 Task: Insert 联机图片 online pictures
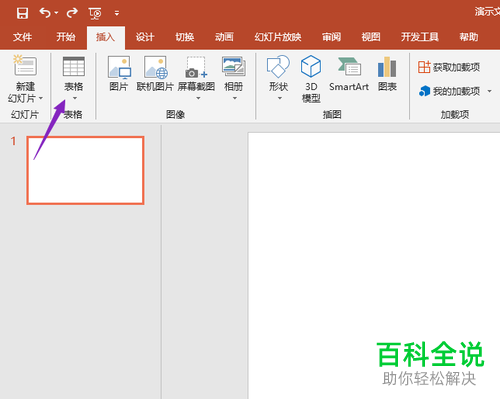[x=155, y=73]
